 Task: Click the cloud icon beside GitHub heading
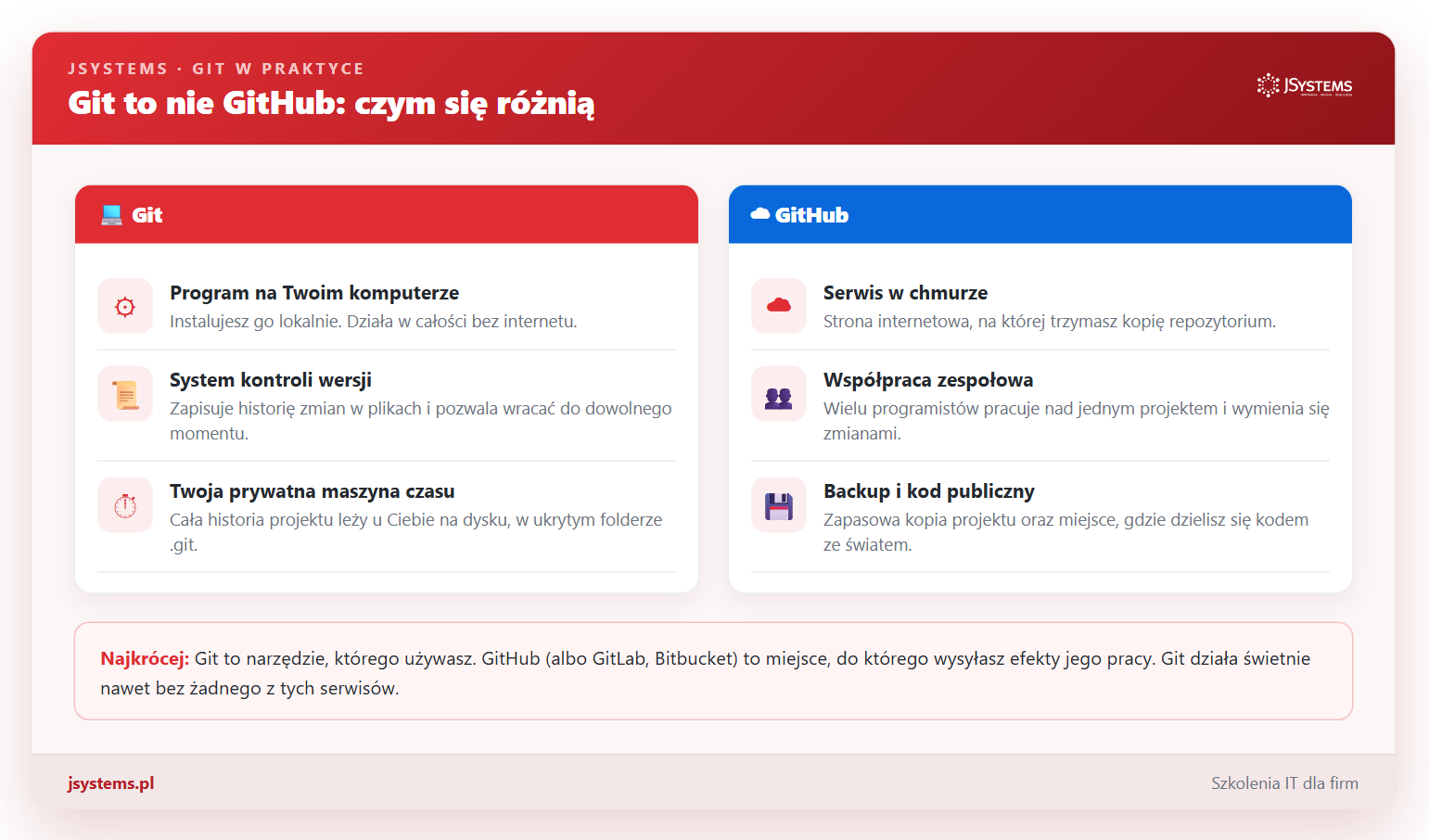point(760,214)
